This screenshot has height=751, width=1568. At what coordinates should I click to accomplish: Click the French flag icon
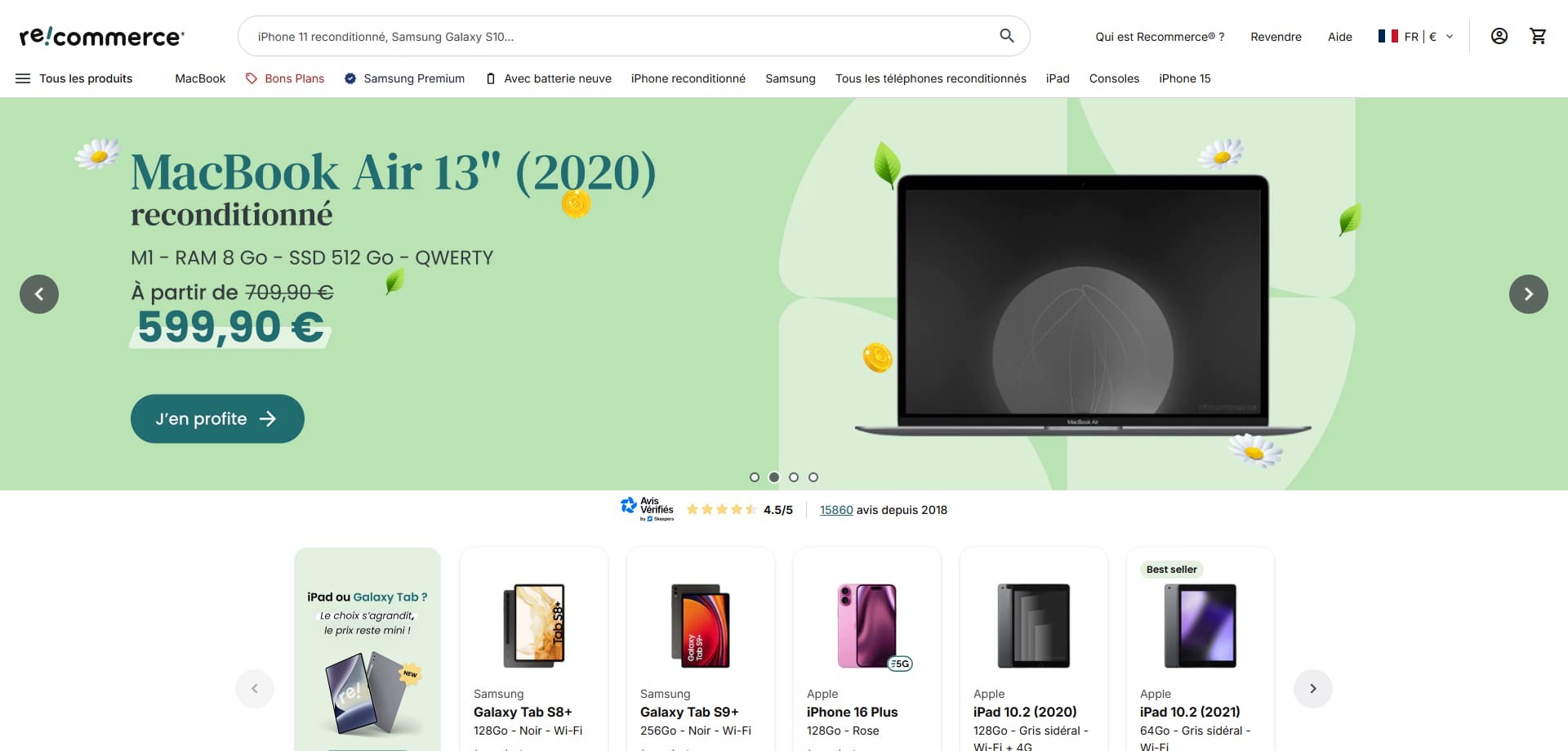point(1388,36)
